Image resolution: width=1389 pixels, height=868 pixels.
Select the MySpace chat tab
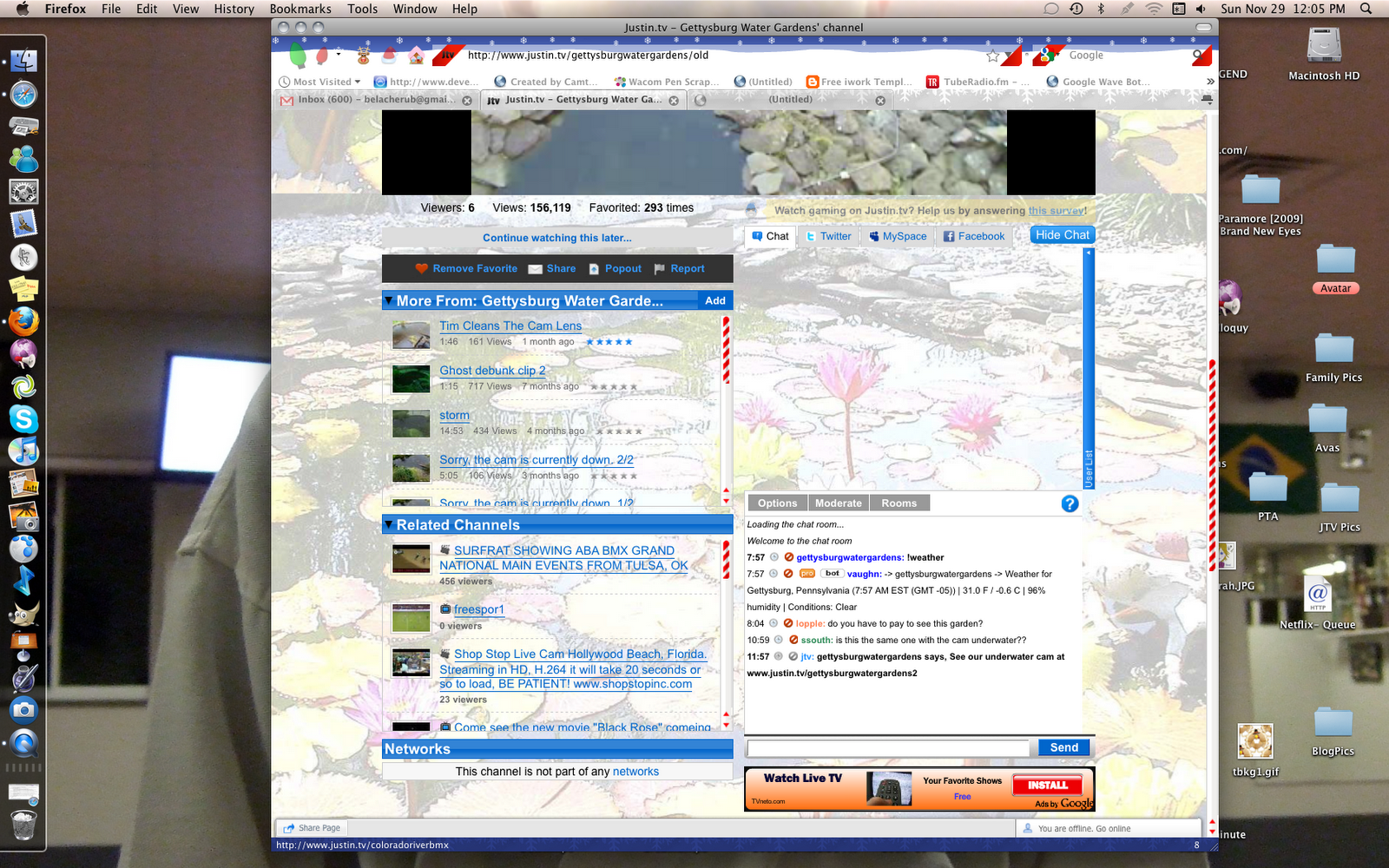pos(898,236)
